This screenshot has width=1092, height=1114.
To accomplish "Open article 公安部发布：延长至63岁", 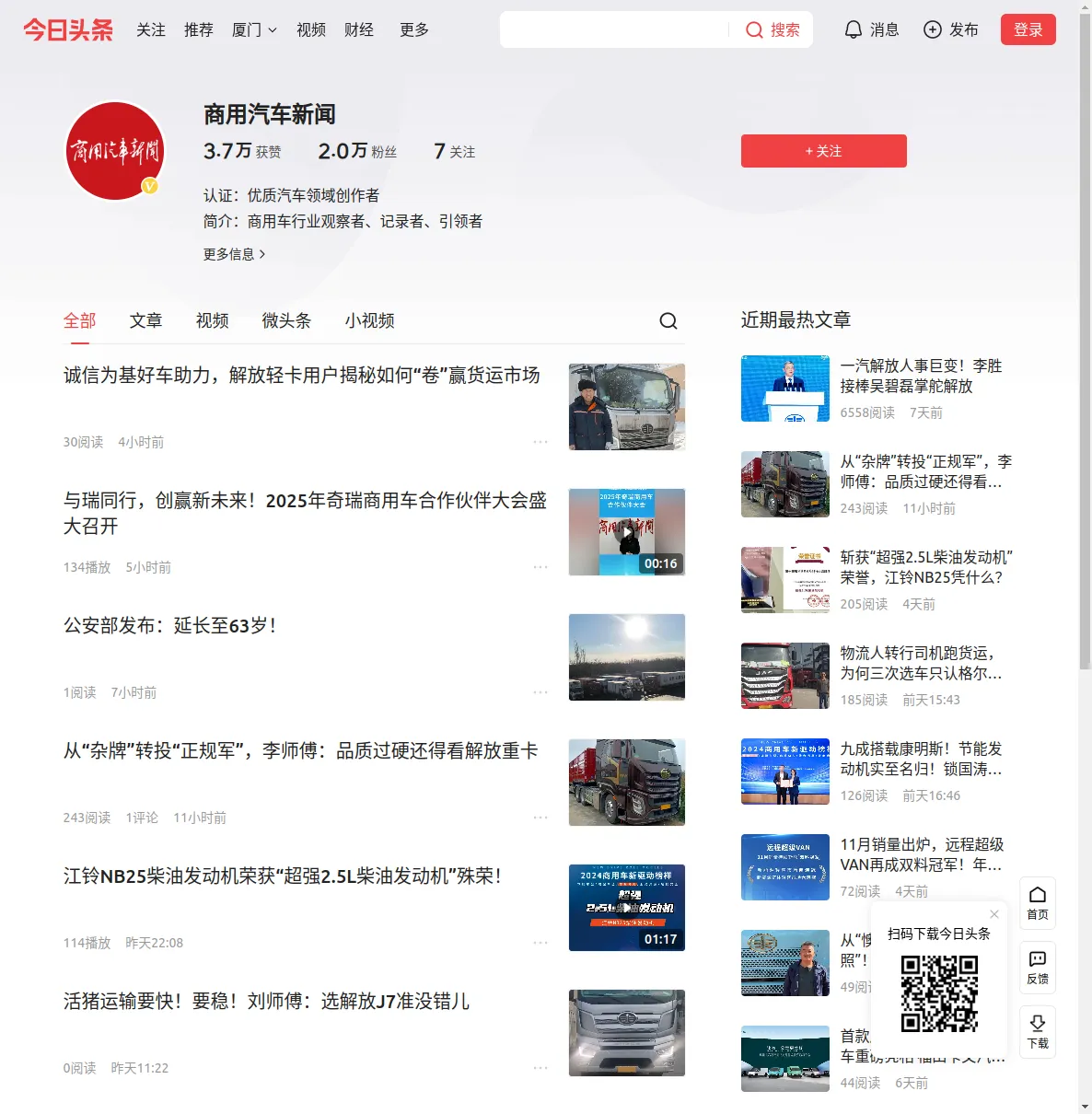I will point(170,625).
